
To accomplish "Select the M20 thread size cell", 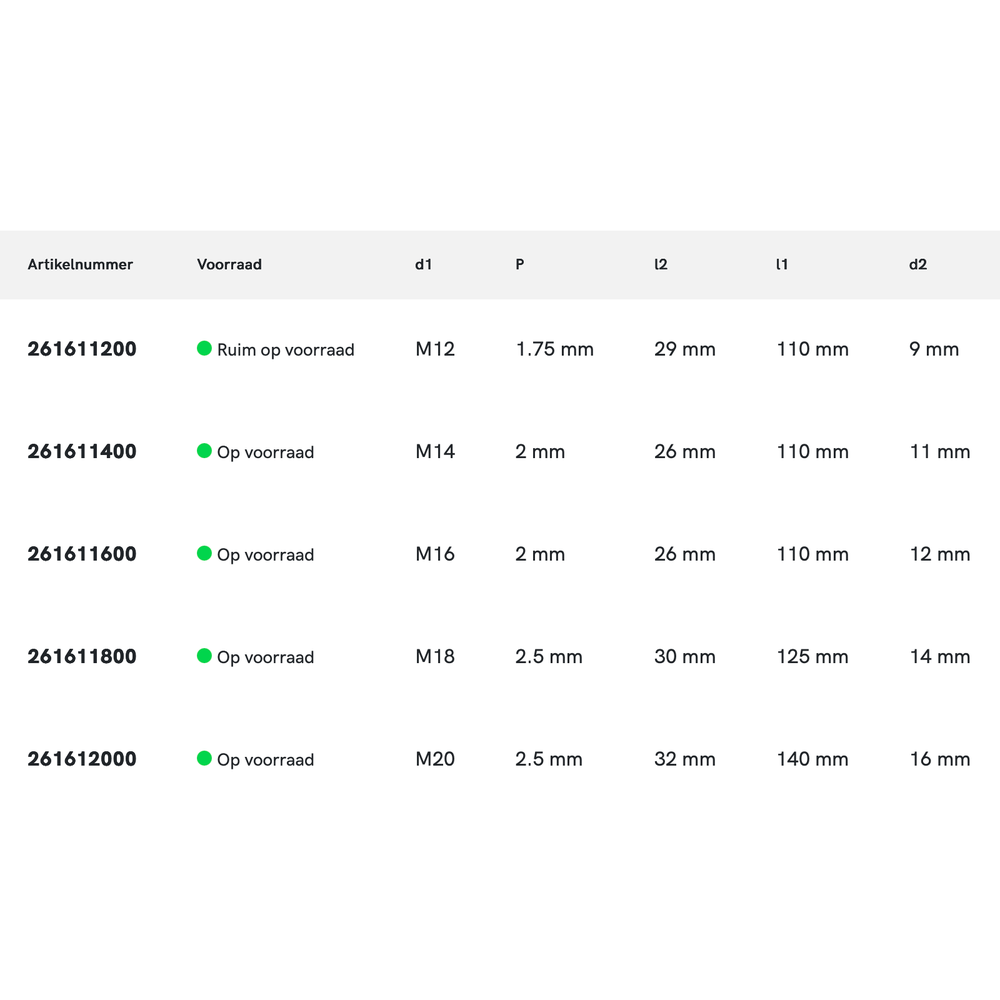I will [x=435, y=759].
